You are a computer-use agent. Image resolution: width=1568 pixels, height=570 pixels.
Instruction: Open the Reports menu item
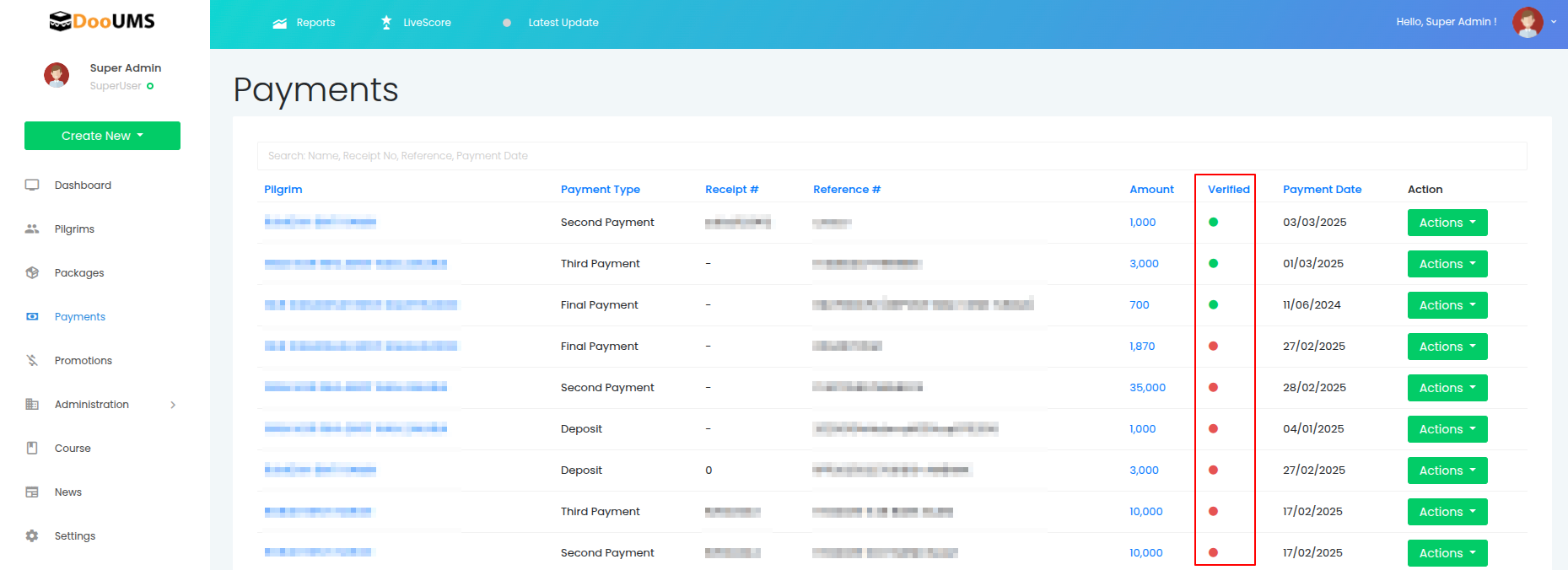(315, 23)
